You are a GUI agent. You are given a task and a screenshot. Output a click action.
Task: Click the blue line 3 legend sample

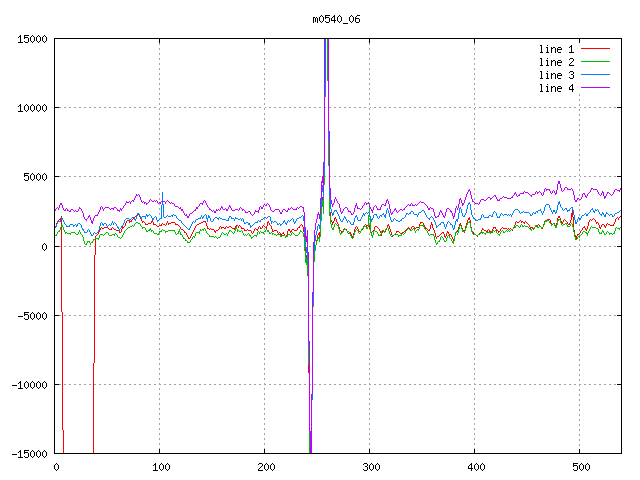coord(596,75)
